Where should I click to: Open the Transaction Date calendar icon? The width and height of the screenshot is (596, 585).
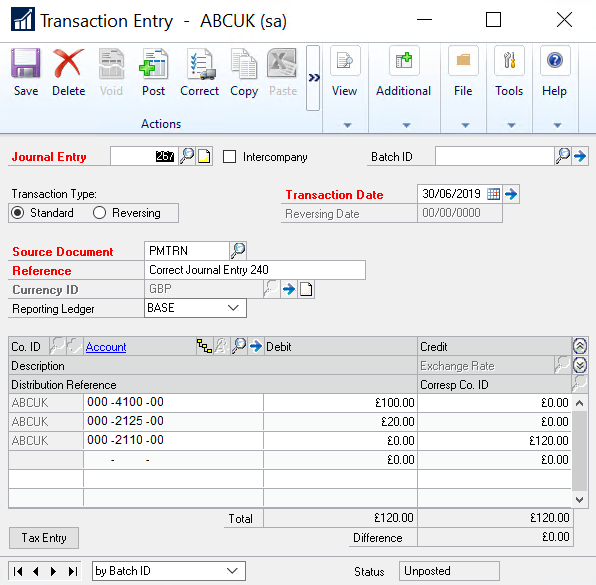tap(493, 194)
